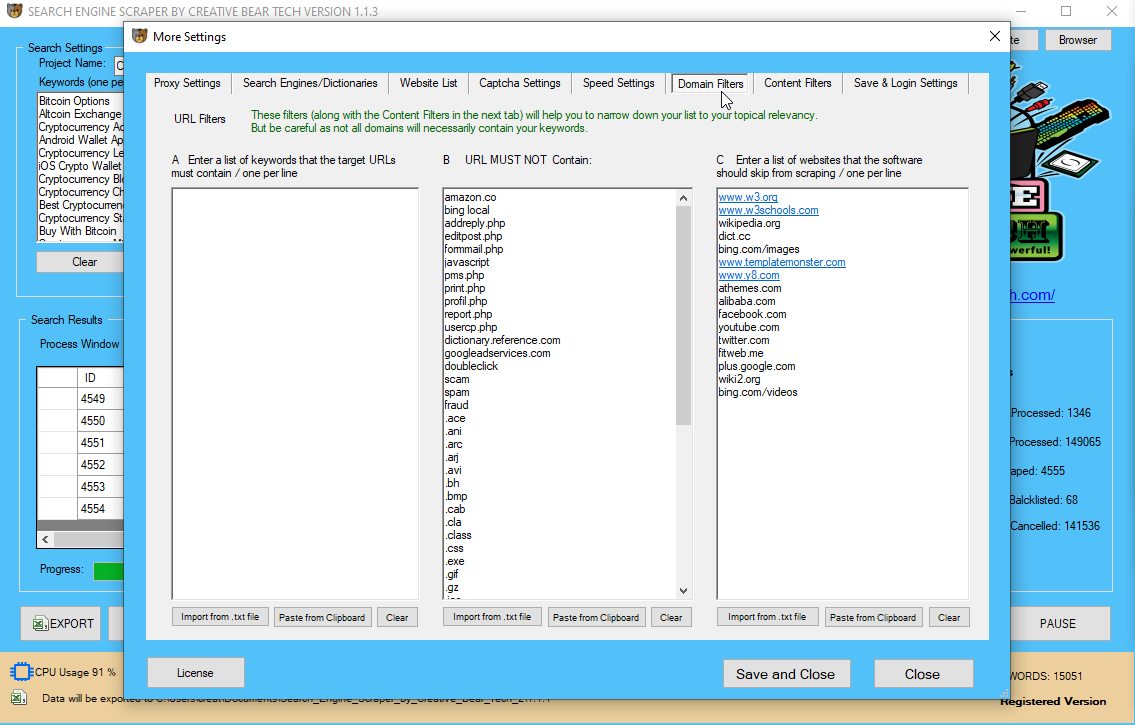
Task: Click the Excel icon beside the export path message
Action: coord(17,699)
